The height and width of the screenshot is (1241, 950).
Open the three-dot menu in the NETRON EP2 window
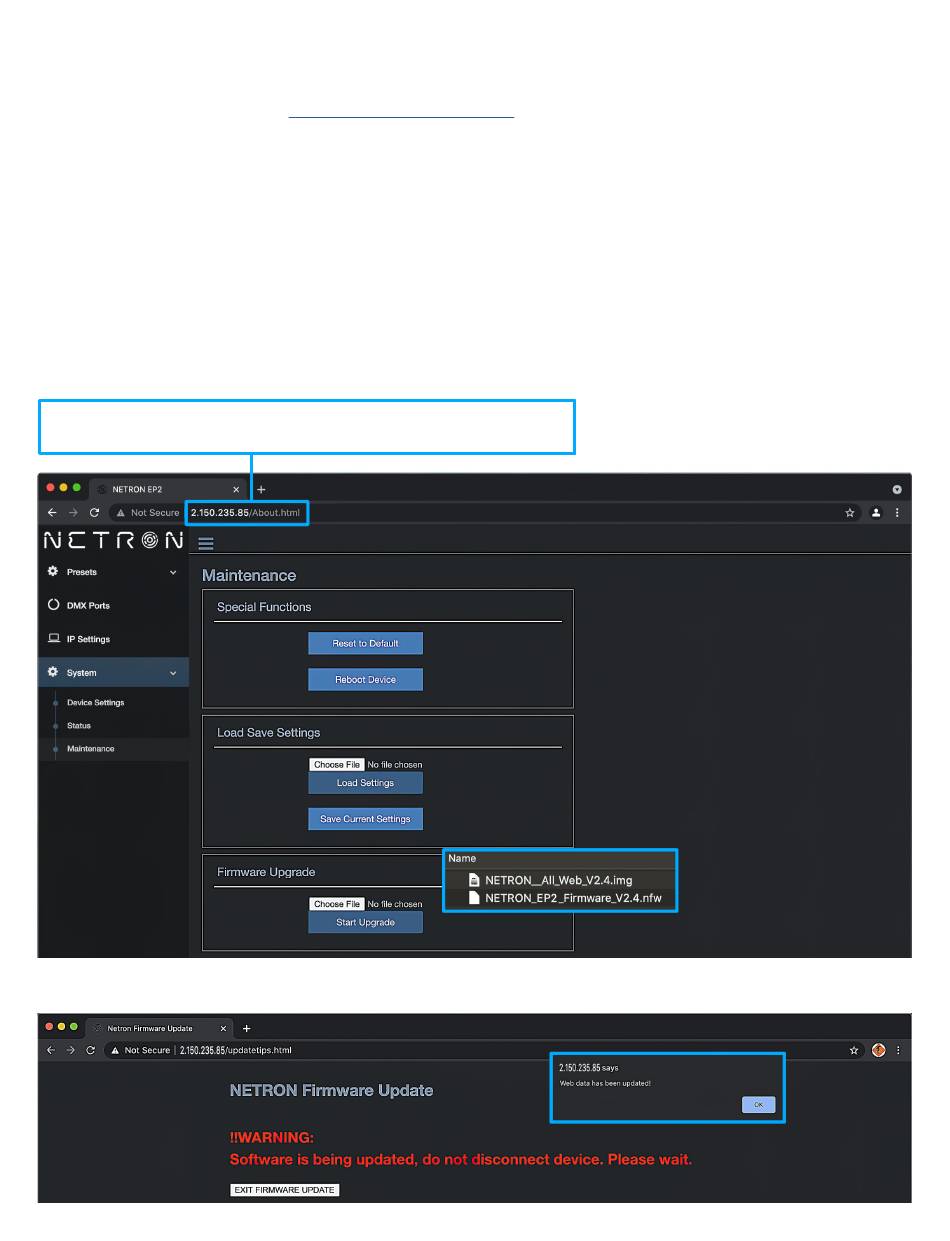(897, 513)
